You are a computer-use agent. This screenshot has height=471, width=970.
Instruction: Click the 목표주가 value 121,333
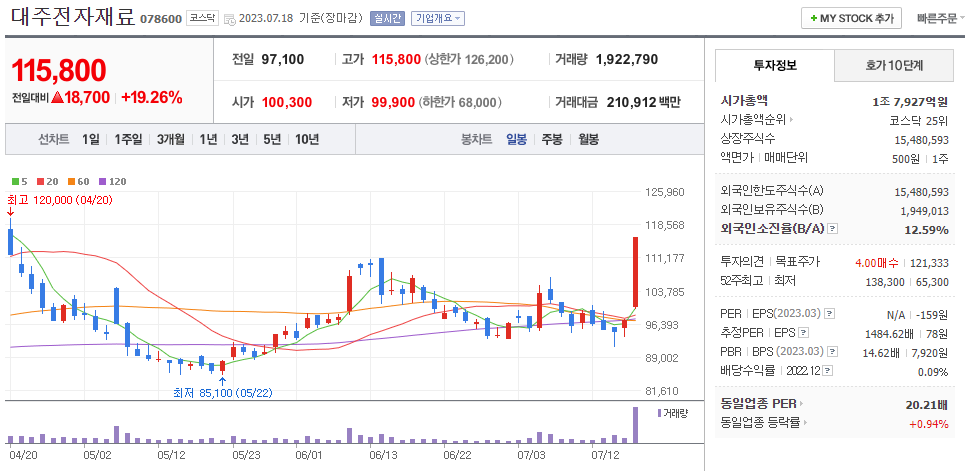pos(930,263)
